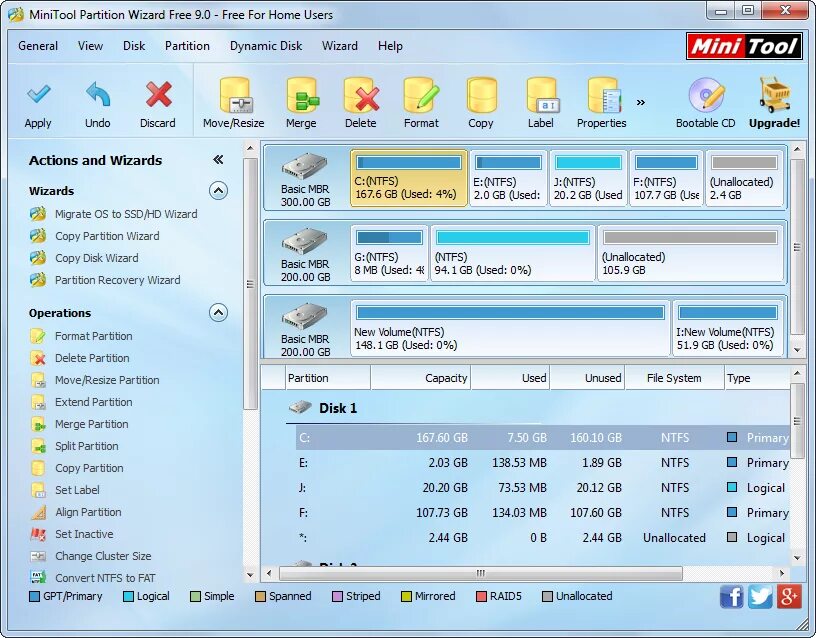Open the Partition menu
816x638 pixels.
pos(187,46)
